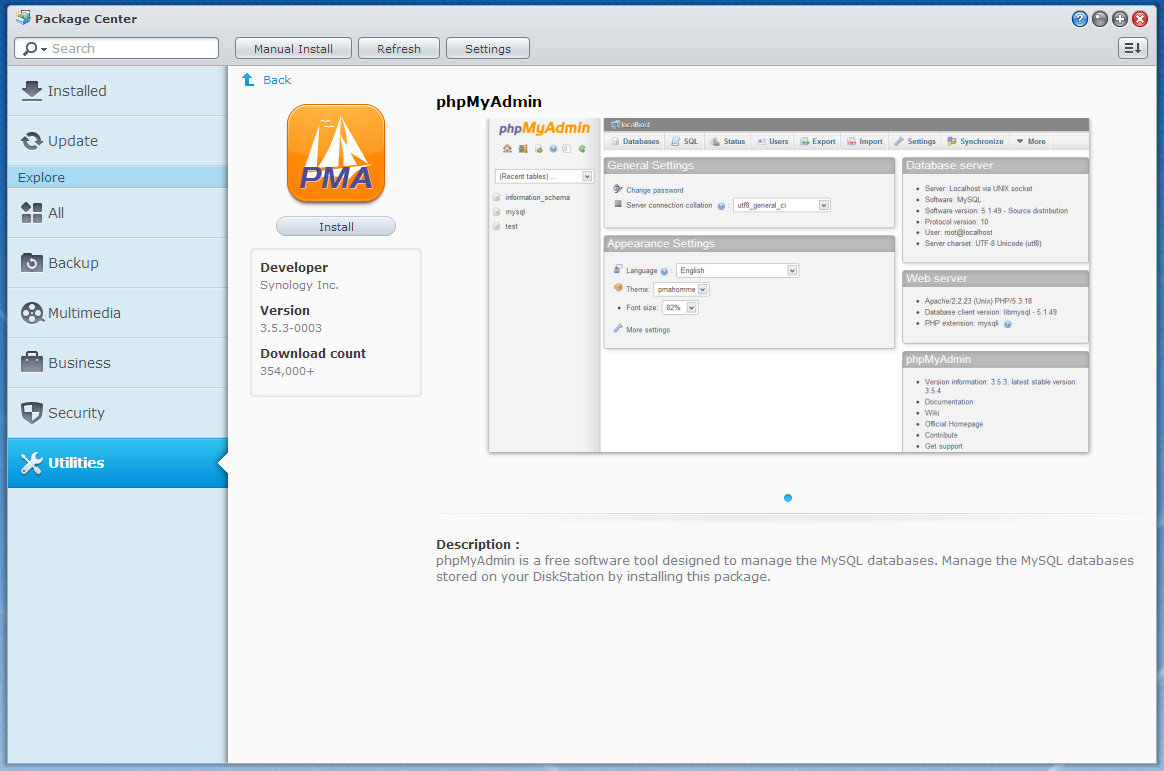Install the phpMyAdmin package

336,226
